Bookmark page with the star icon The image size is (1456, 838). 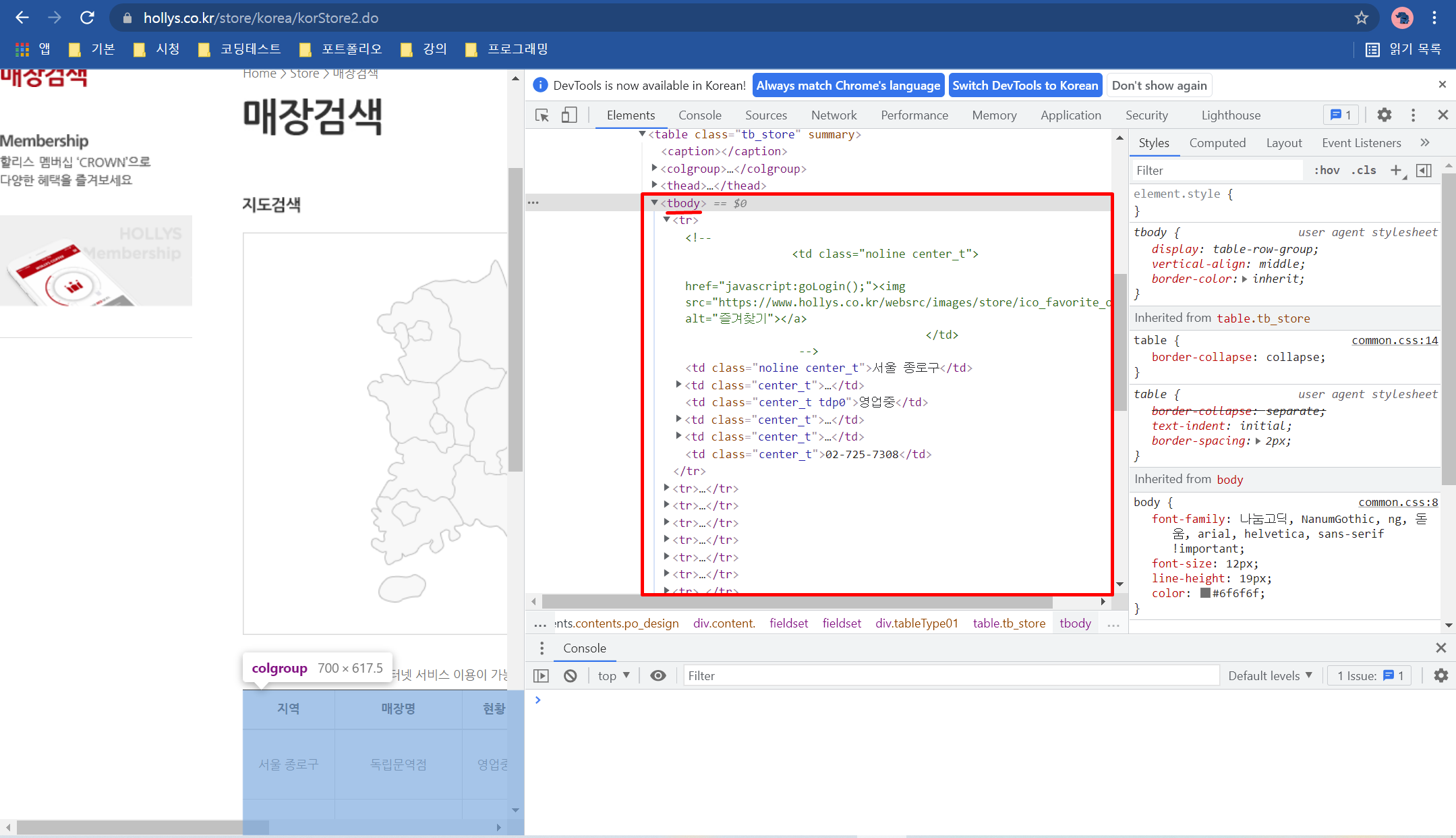click(1361, 18)
